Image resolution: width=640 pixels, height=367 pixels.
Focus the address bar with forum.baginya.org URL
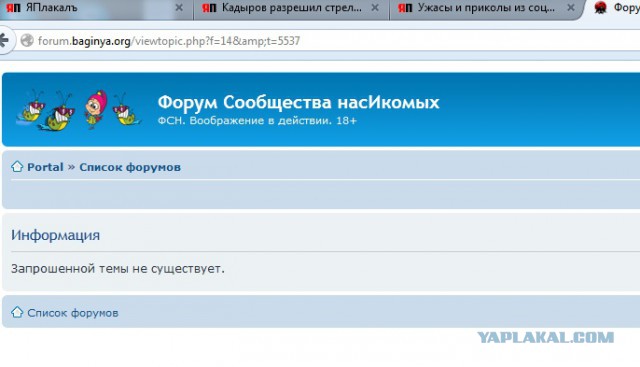coord(329,40)
